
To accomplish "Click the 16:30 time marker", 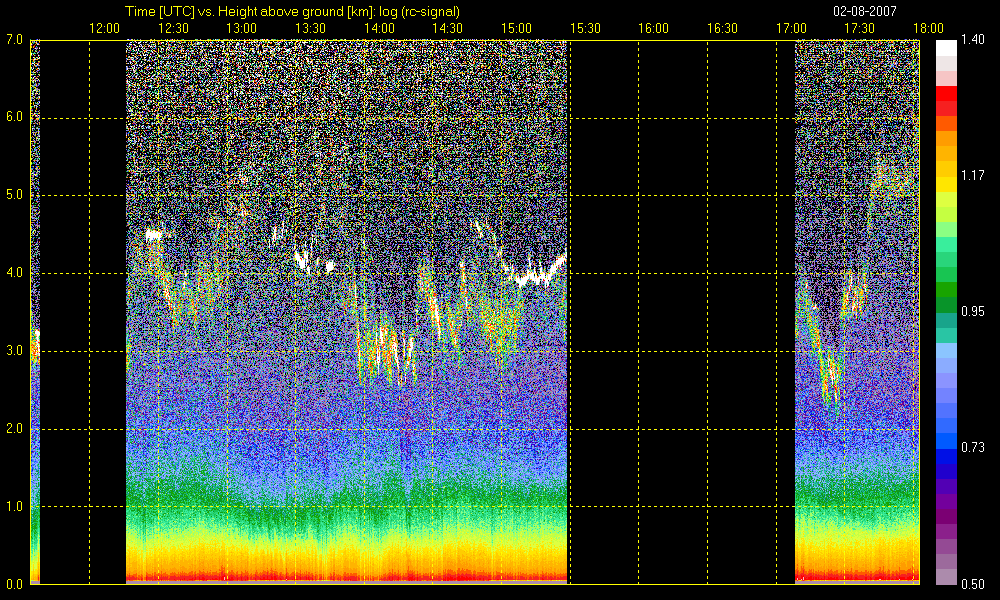I will [722, 28].
